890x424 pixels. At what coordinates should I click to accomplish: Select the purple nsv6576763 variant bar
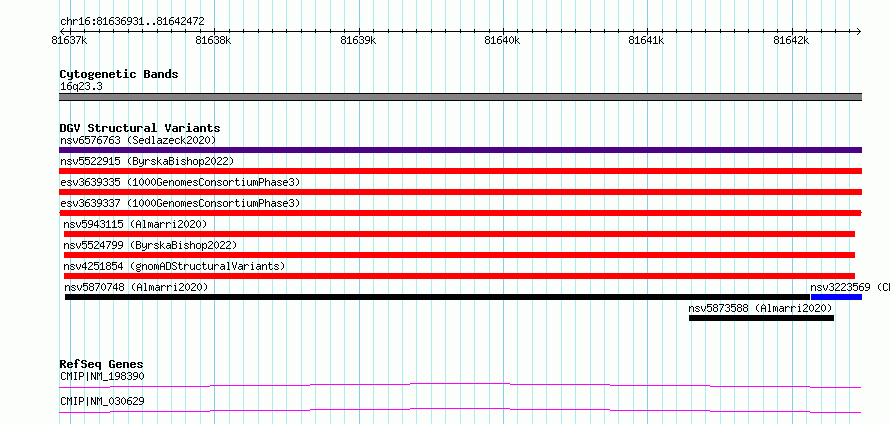pos(460,150)
